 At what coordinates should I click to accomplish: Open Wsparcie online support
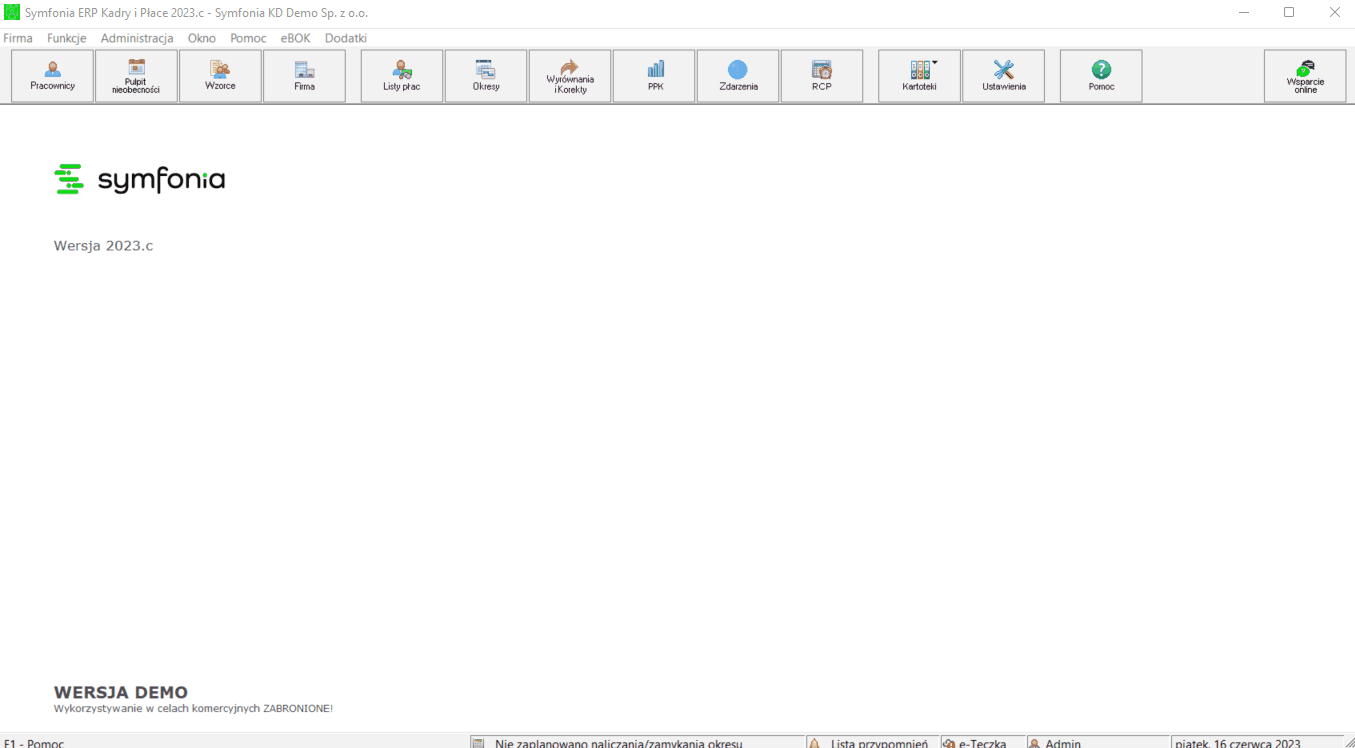(x=1305, y=76)
